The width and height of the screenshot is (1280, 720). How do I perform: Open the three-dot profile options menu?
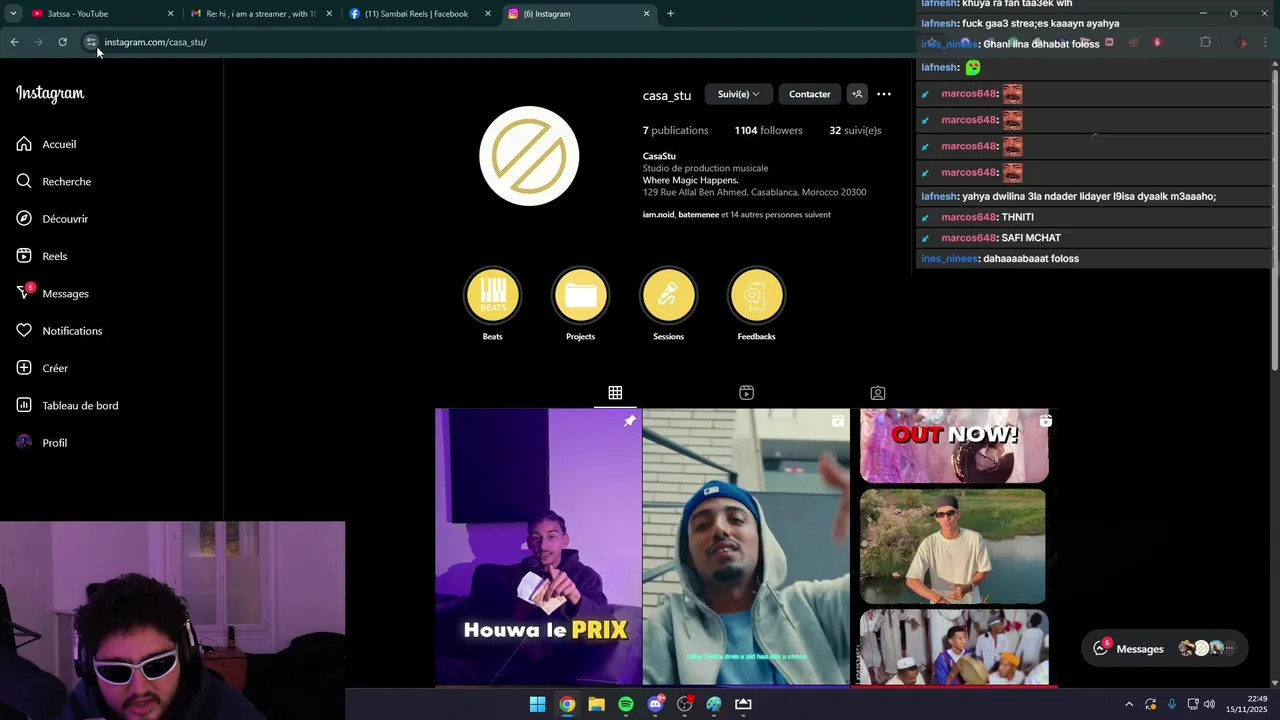(x=884, y=94)
